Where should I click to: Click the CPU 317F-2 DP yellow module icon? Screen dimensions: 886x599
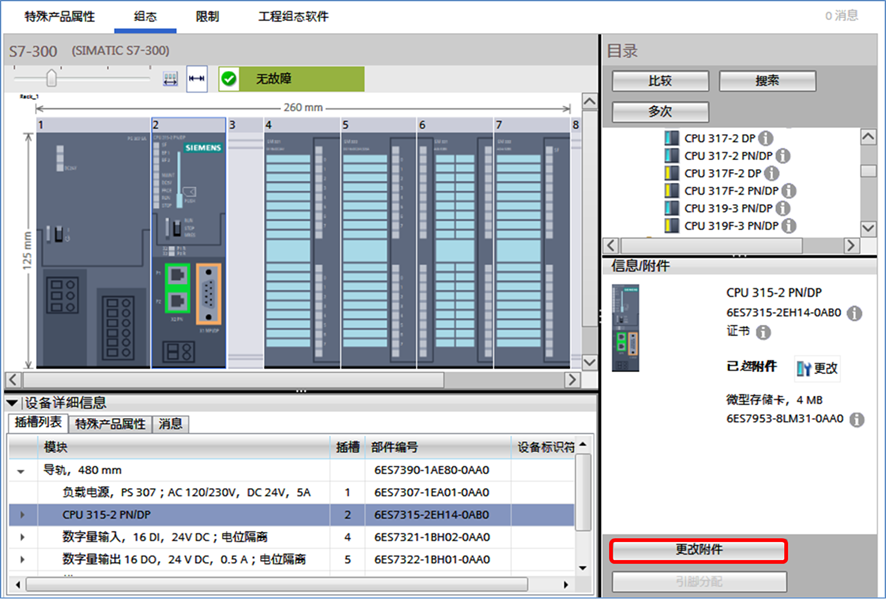(x=671, y=173)
